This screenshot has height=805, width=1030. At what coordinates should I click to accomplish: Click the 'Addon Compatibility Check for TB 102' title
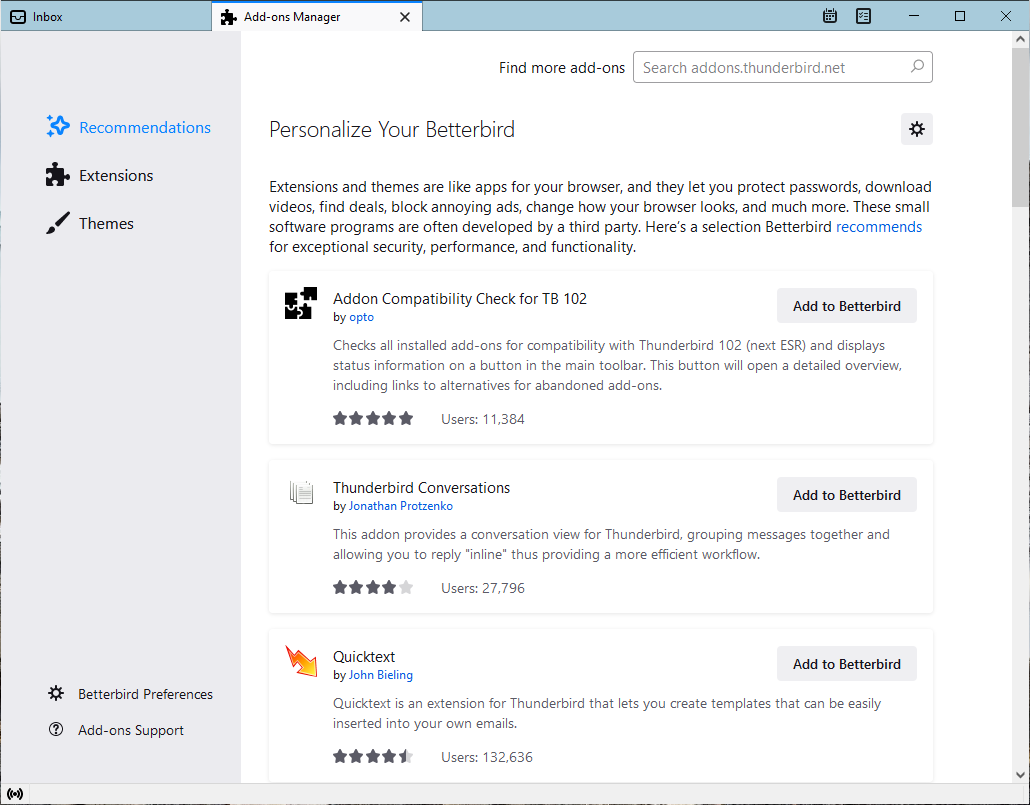[460, 298]
